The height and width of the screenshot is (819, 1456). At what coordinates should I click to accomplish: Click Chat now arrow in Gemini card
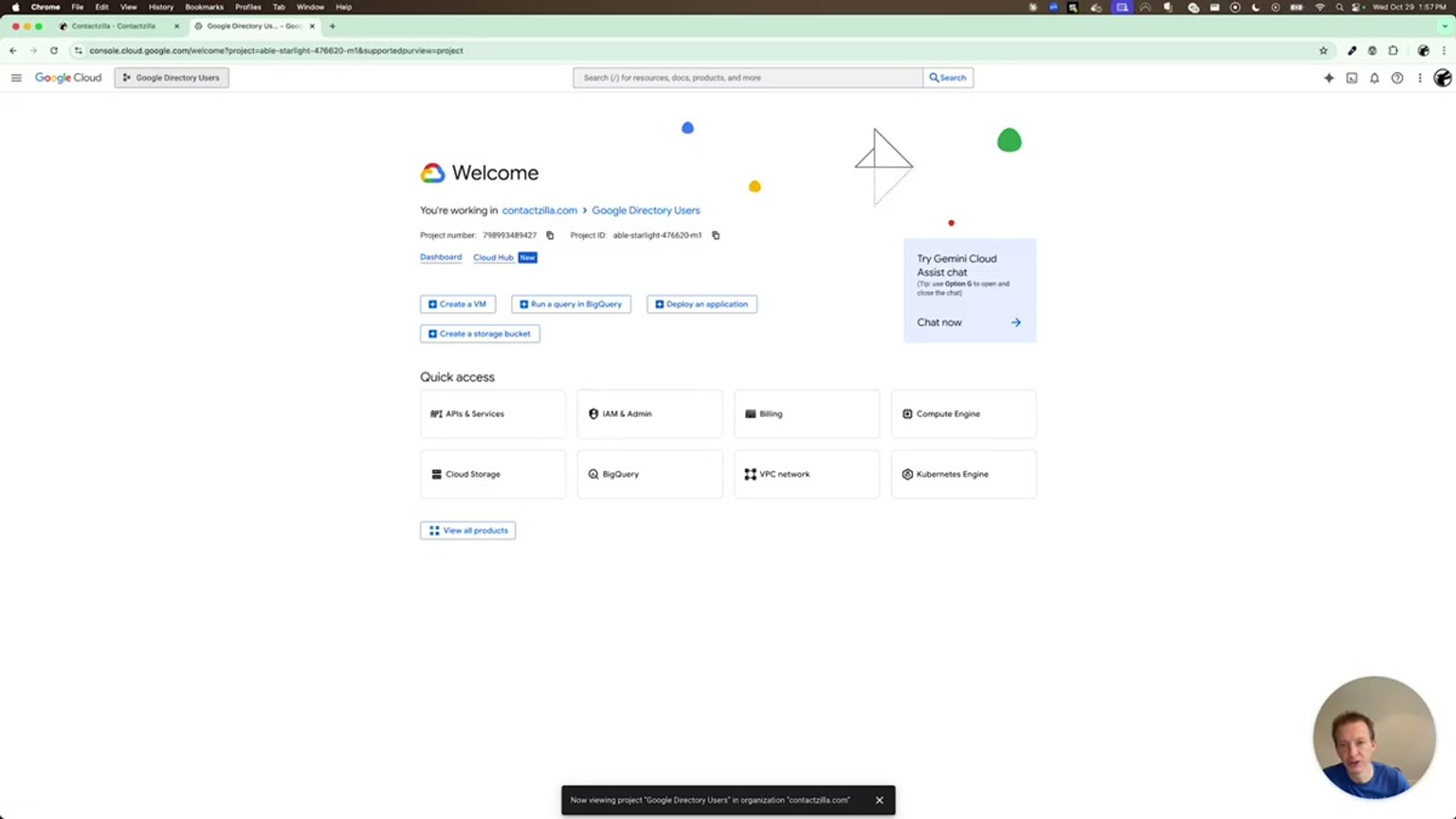(x=1016, y=322)
